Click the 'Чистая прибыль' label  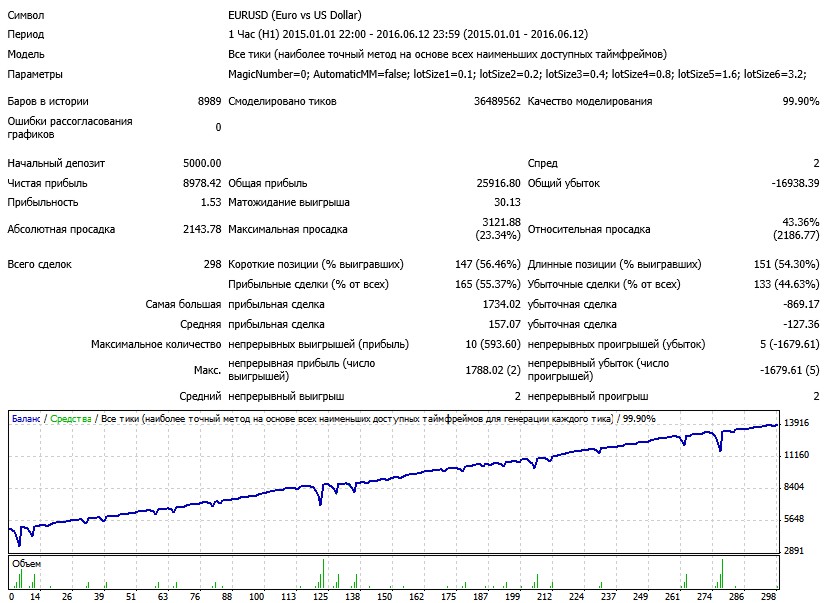tap(48, 183)
